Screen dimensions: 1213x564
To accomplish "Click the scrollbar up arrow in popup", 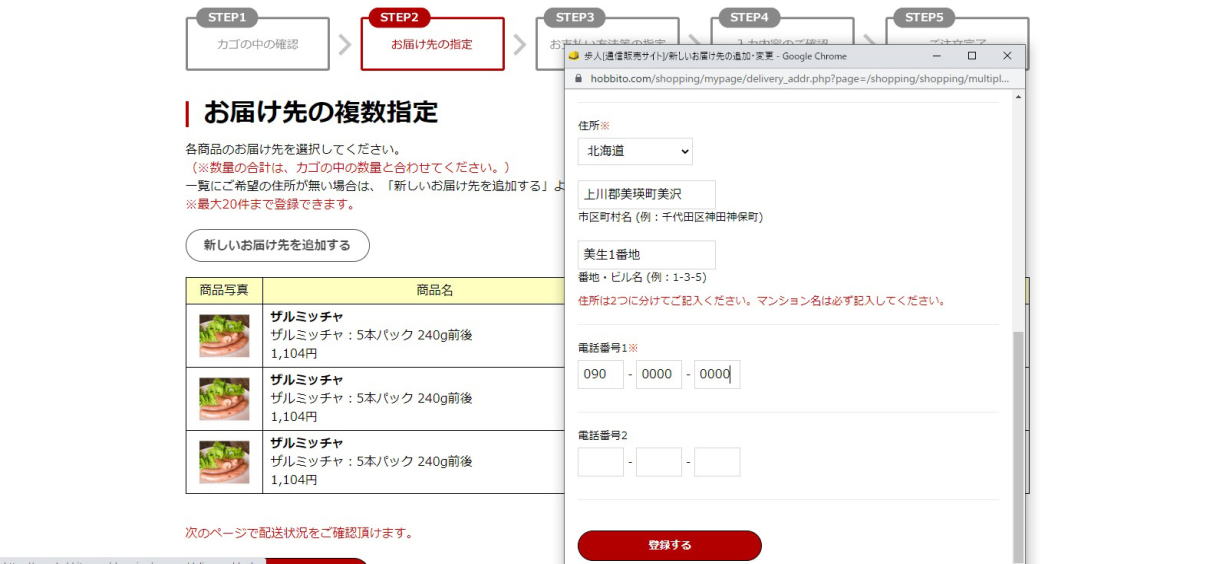I will point(1019,97).
